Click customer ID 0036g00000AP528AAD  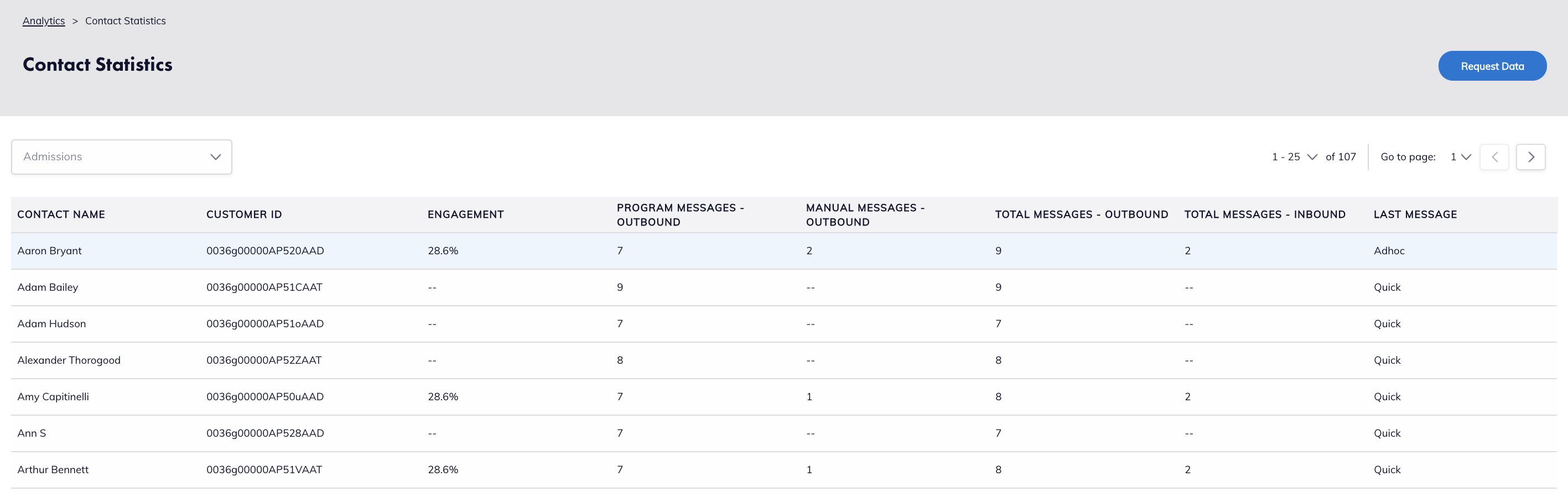point(265,433)
